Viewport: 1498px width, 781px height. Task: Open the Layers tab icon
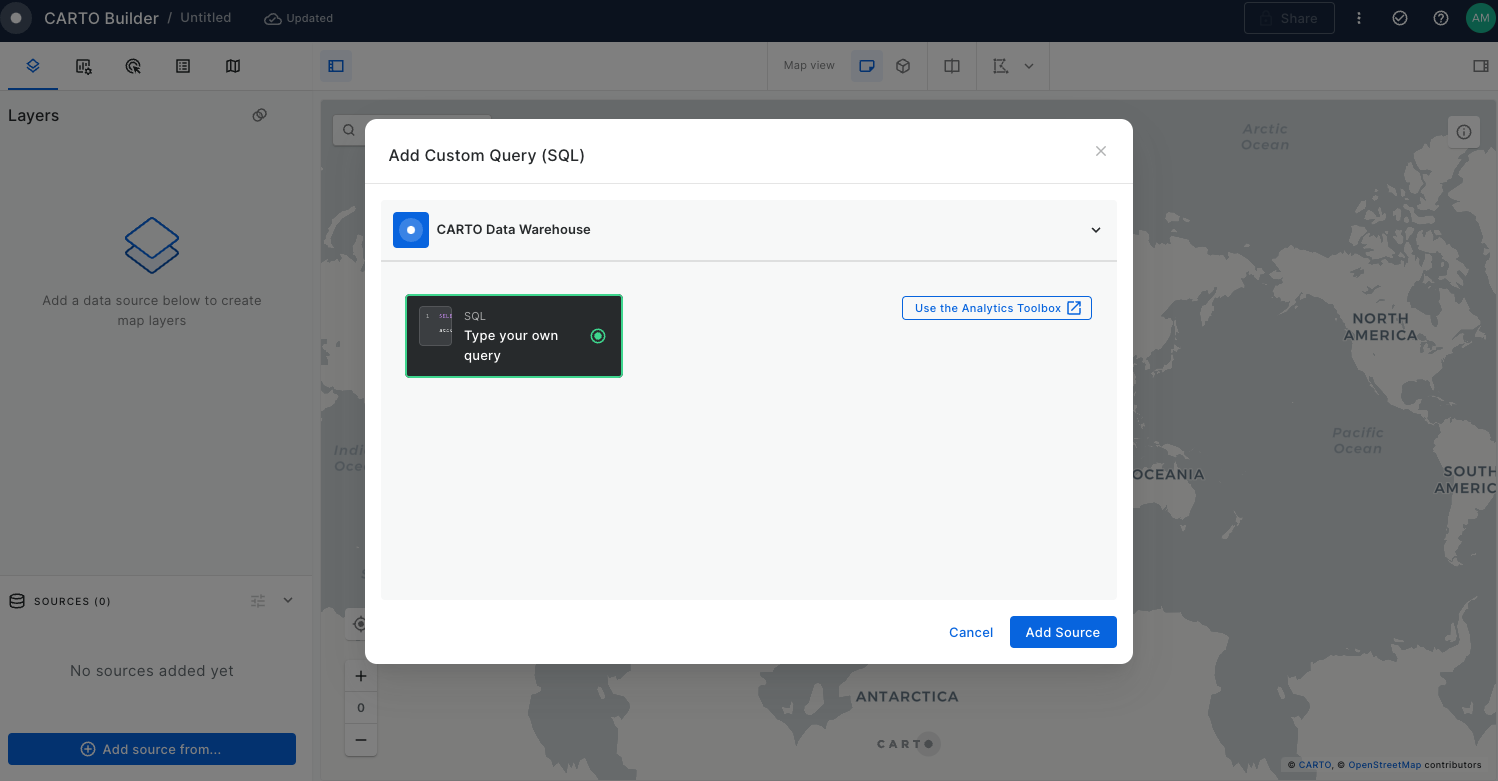coord(33,66)
